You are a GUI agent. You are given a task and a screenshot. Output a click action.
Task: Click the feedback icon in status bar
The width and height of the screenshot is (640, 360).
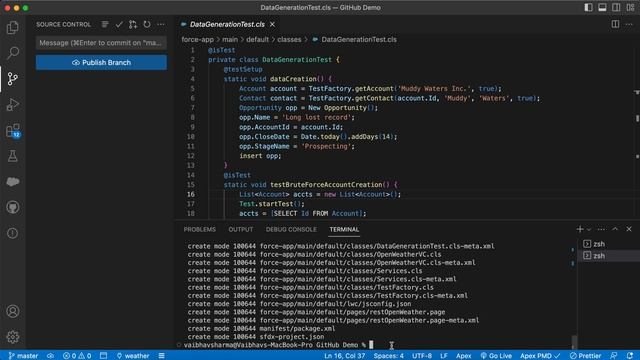(x=613, y=356)
